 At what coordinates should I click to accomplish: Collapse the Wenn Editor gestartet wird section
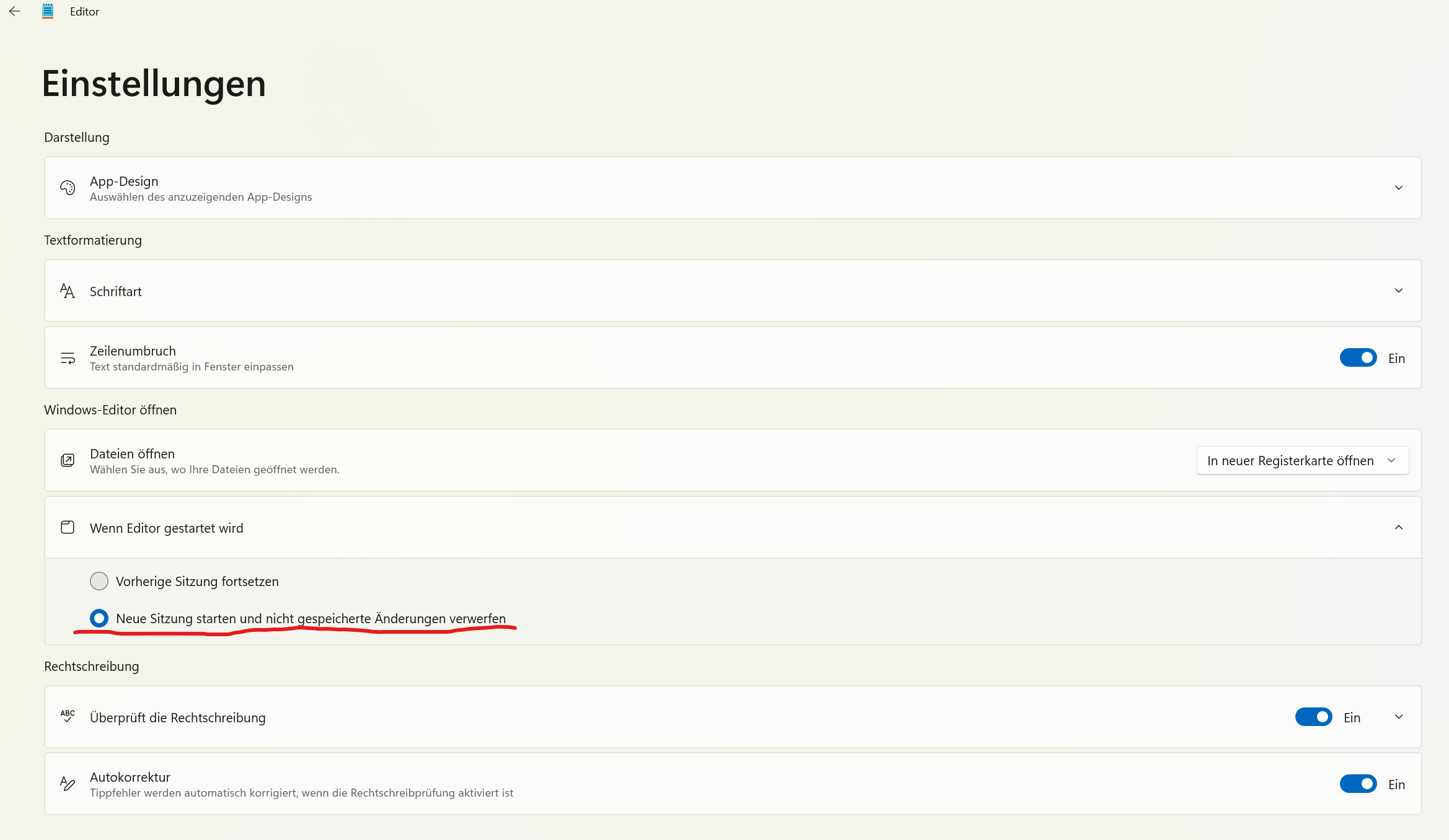(1398, 527)
